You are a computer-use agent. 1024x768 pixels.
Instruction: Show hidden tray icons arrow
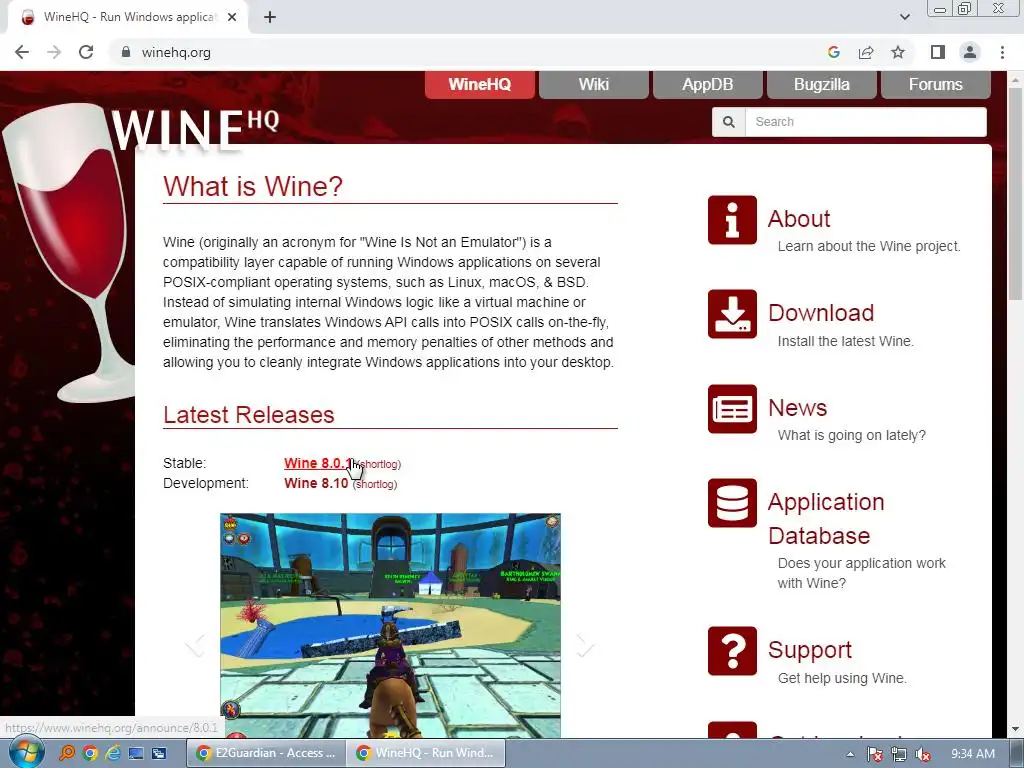pos(850,754)
